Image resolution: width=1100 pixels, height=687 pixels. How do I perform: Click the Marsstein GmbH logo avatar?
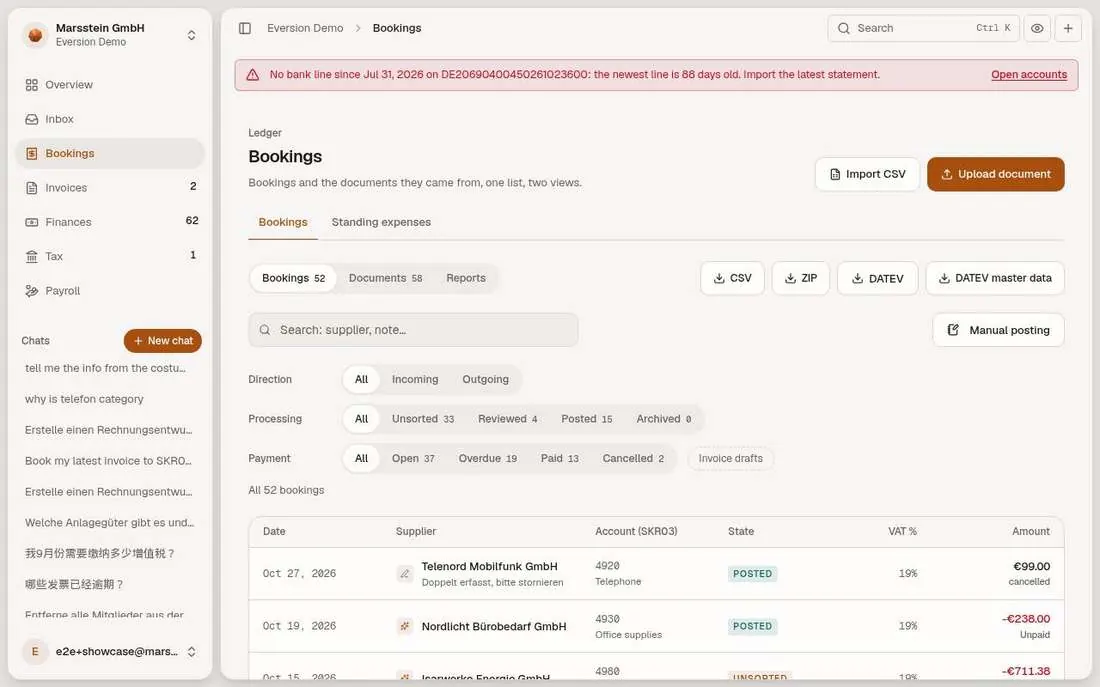35,34
